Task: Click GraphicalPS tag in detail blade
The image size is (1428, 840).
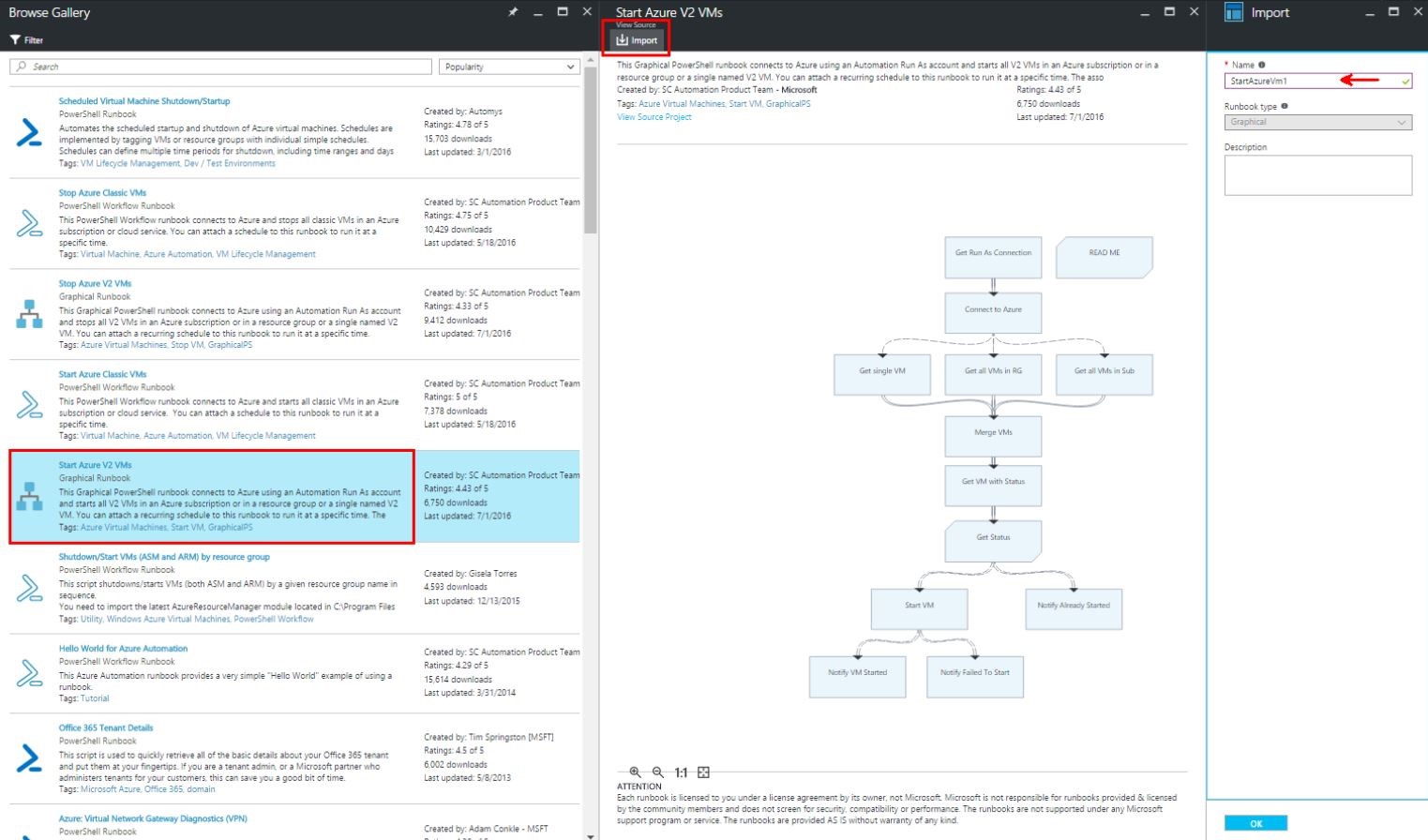Action: coord(789,104)
